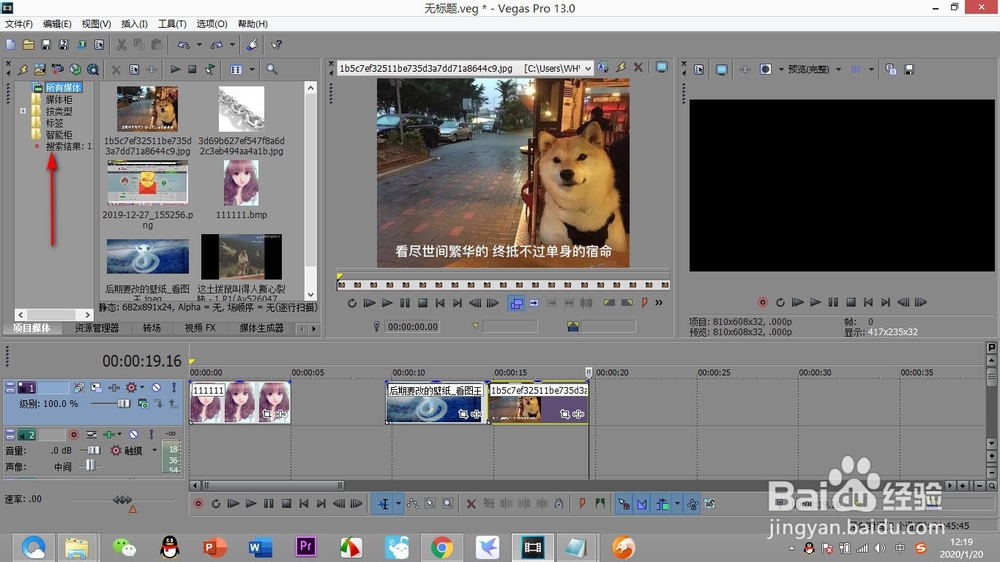1000x562 pixels.
Task: Adjust the 声像 pan slider on track 2
Action: (x=90, y=466)
